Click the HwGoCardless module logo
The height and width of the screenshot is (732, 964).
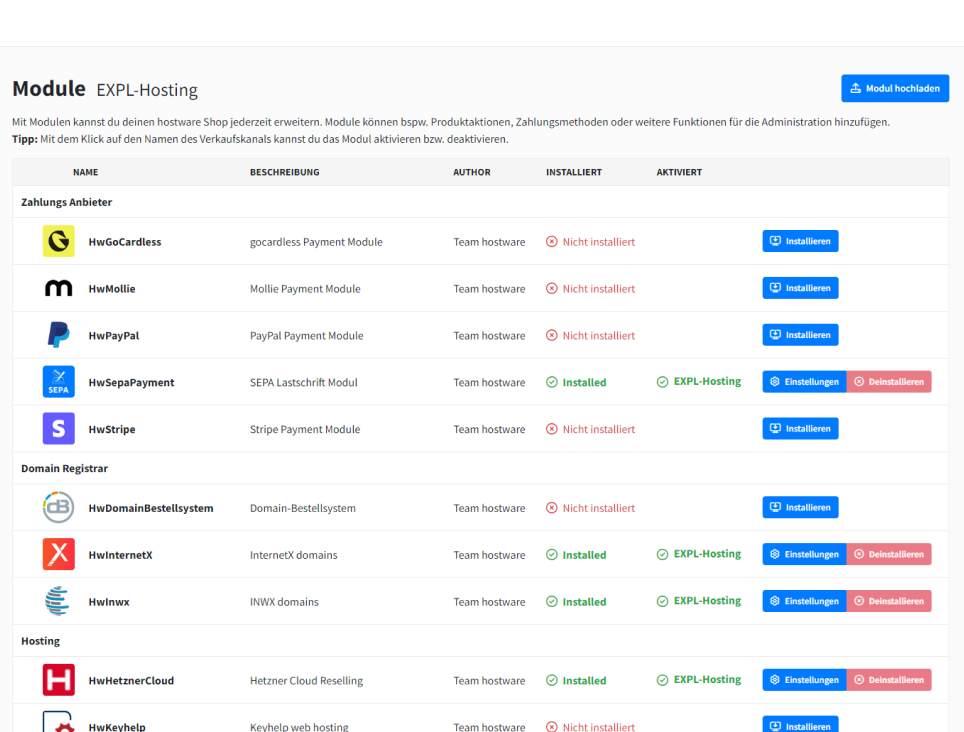58,241
